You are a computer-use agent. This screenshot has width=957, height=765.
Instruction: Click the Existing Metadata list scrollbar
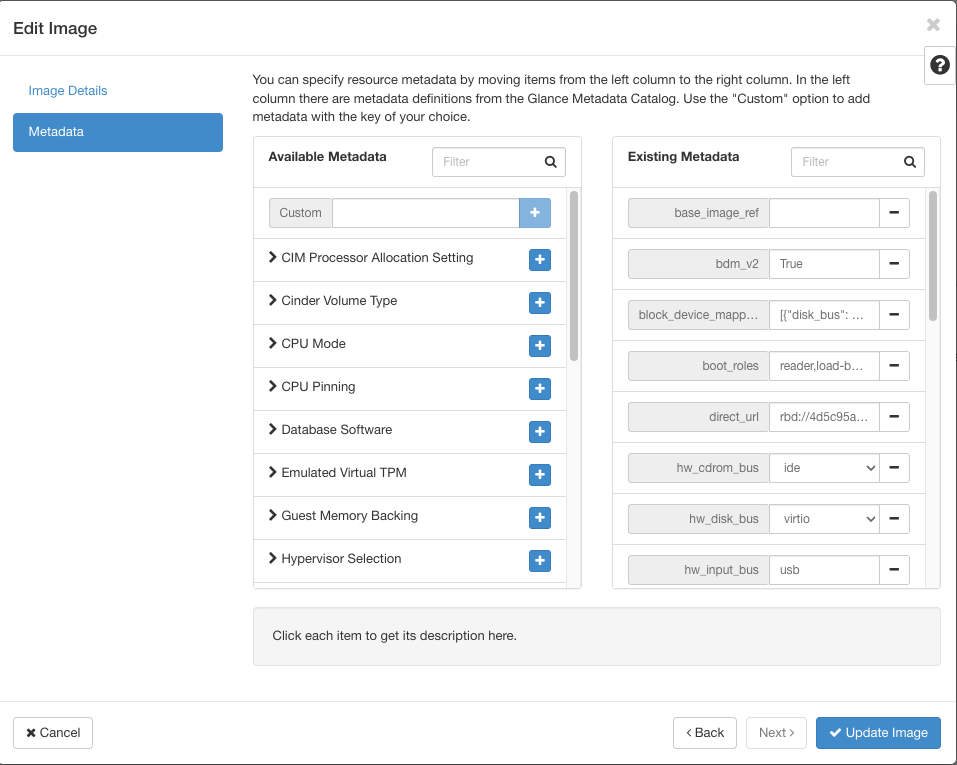pyautogui.click(x=932, y=256)
